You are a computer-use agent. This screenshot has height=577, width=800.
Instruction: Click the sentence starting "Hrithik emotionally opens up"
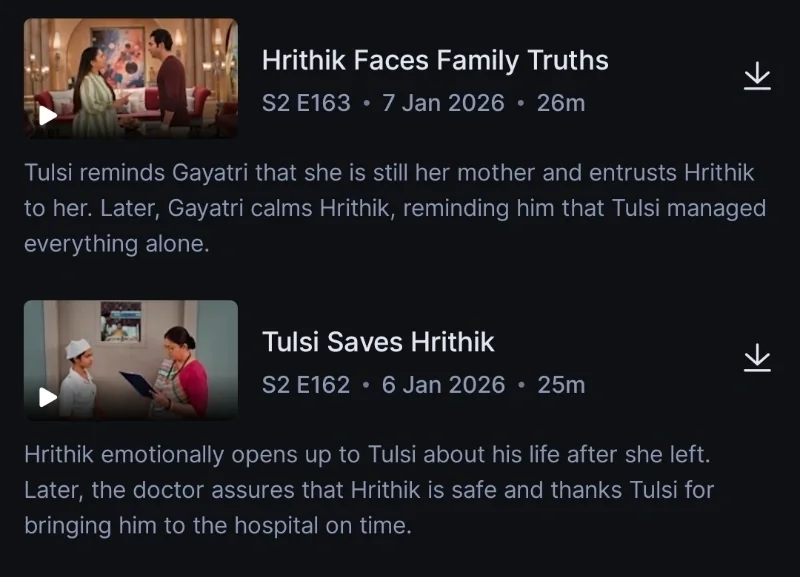click(366, 455)
